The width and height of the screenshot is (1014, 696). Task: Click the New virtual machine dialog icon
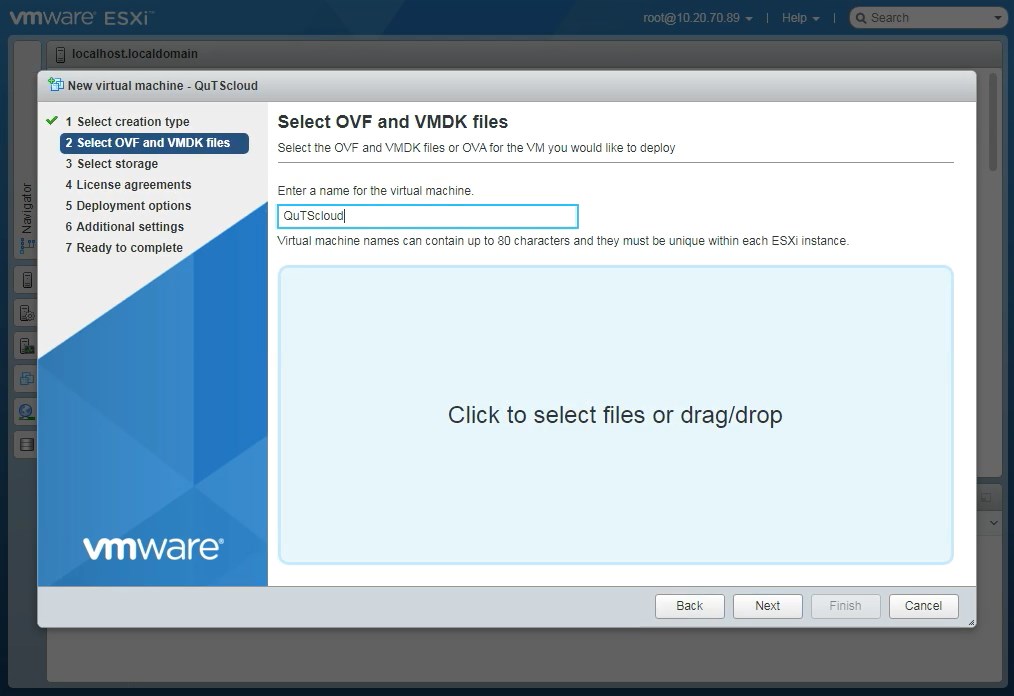[x=56, y=85]
